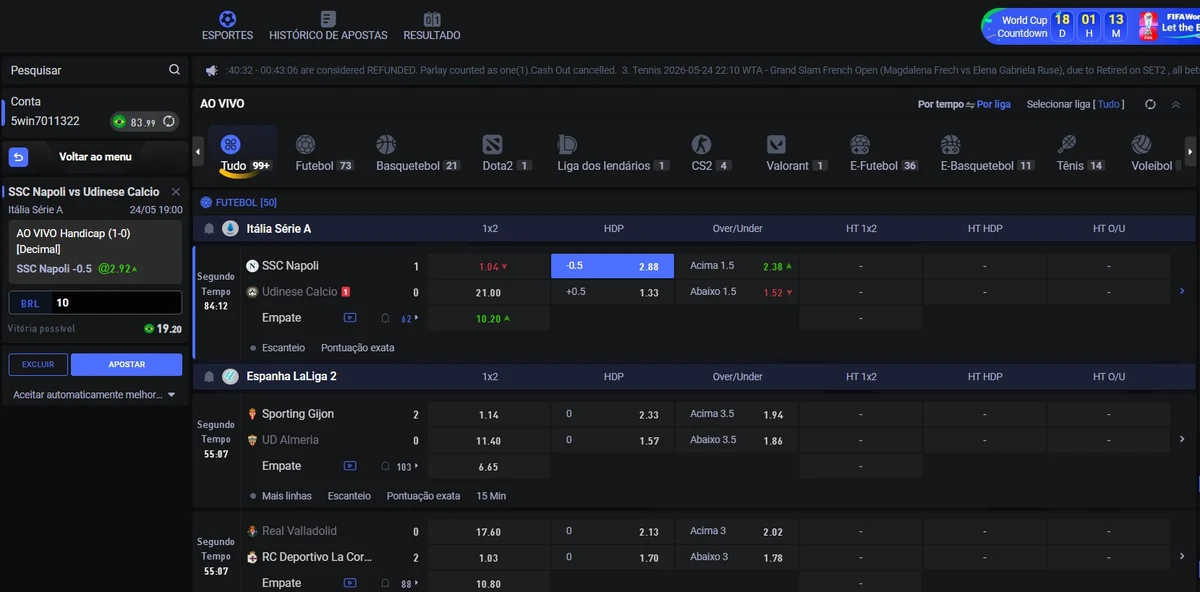
Task: Select the Valorant filter
Action: click(797, 153)
